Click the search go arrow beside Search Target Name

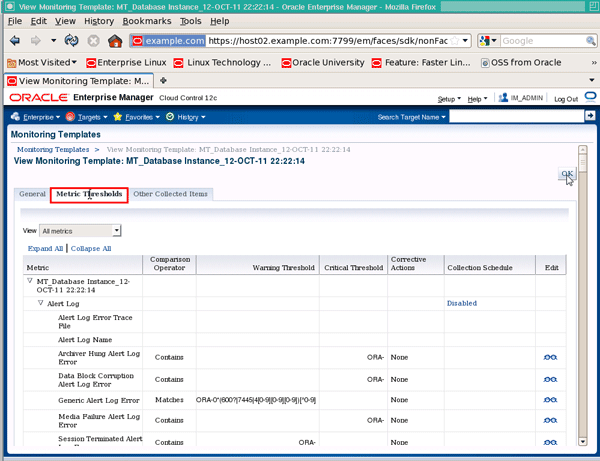pyautogui.click(x=590, y=116)
